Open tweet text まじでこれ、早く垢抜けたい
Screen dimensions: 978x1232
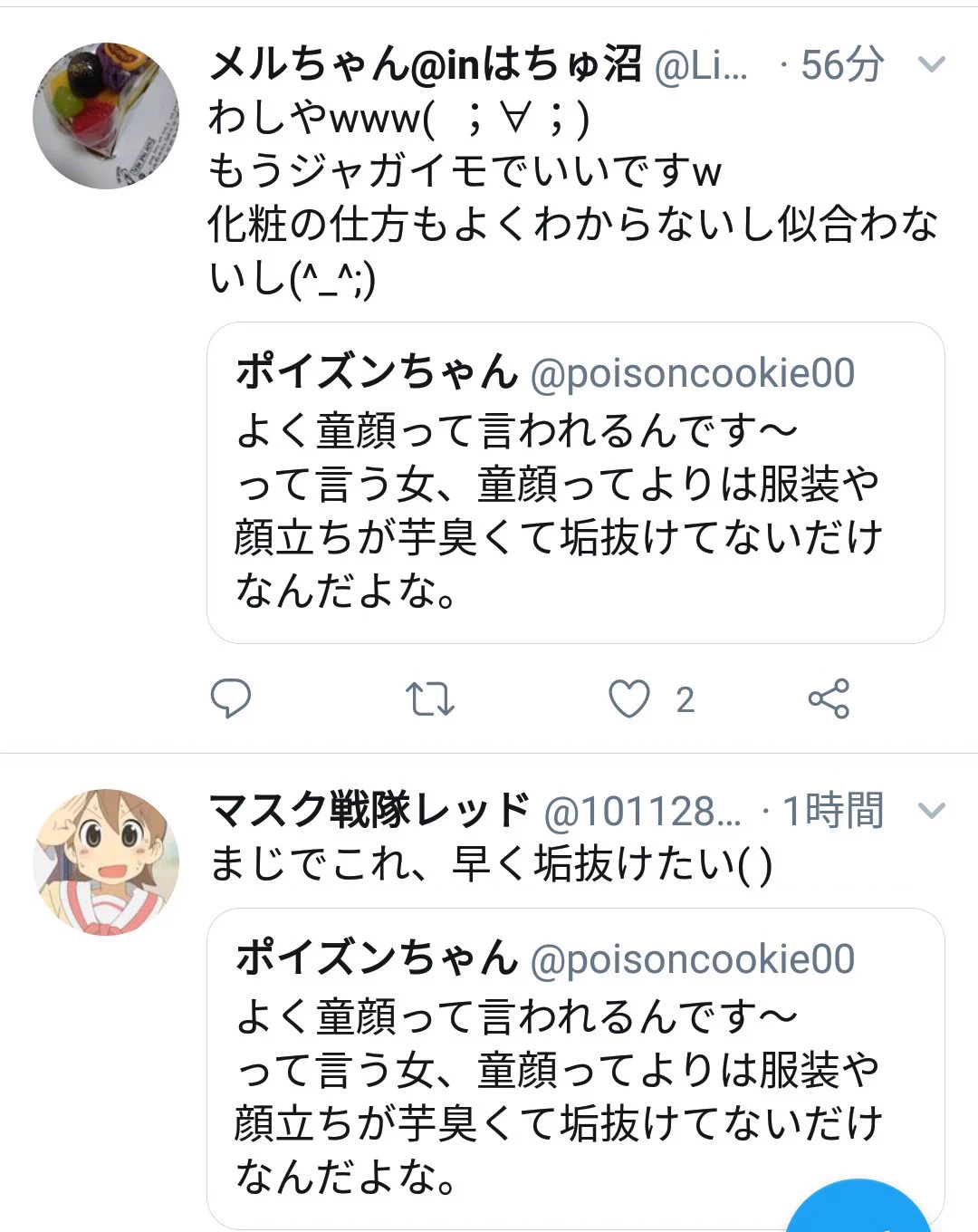(x=490, y=863)
